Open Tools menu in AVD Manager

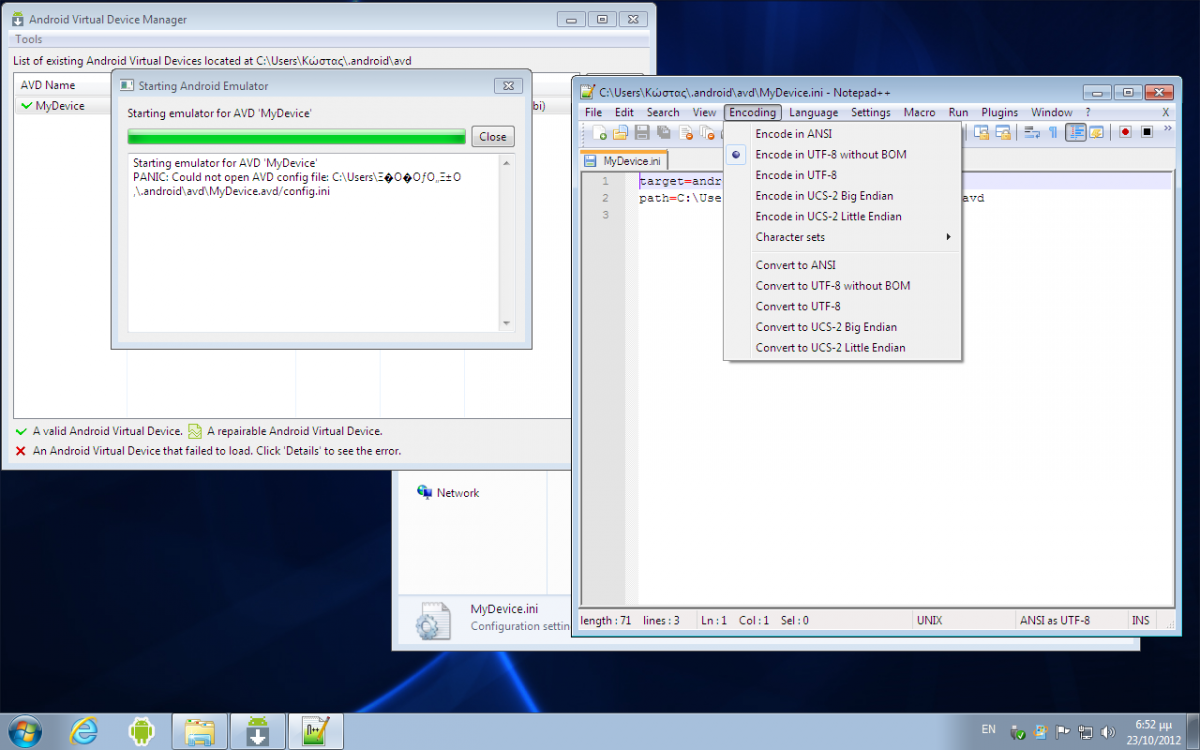pyautogui.click(x=29, y=39)
